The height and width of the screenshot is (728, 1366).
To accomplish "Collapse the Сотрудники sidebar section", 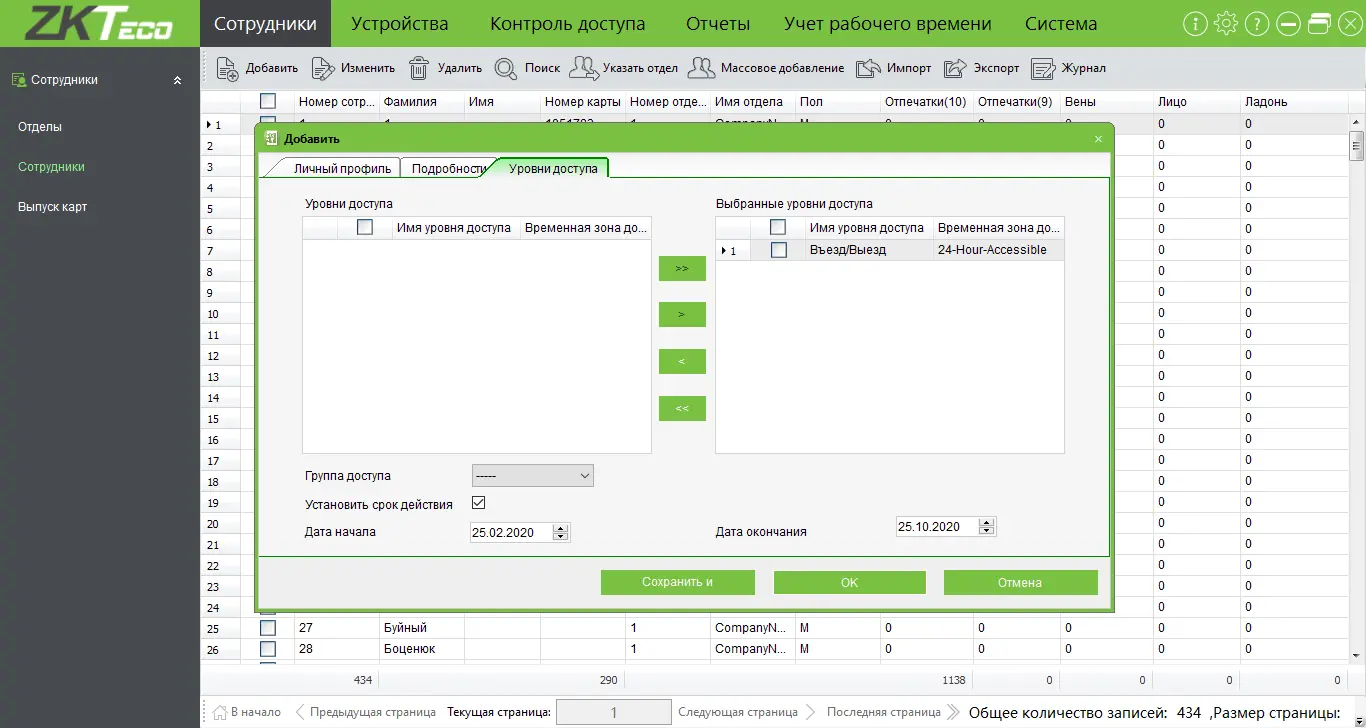I will 178,80.
